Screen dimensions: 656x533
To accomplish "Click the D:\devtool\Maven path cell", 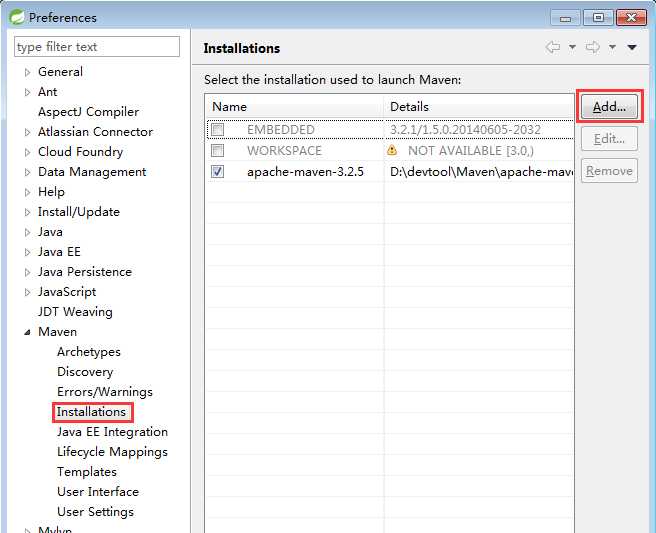I will (482, 172).
